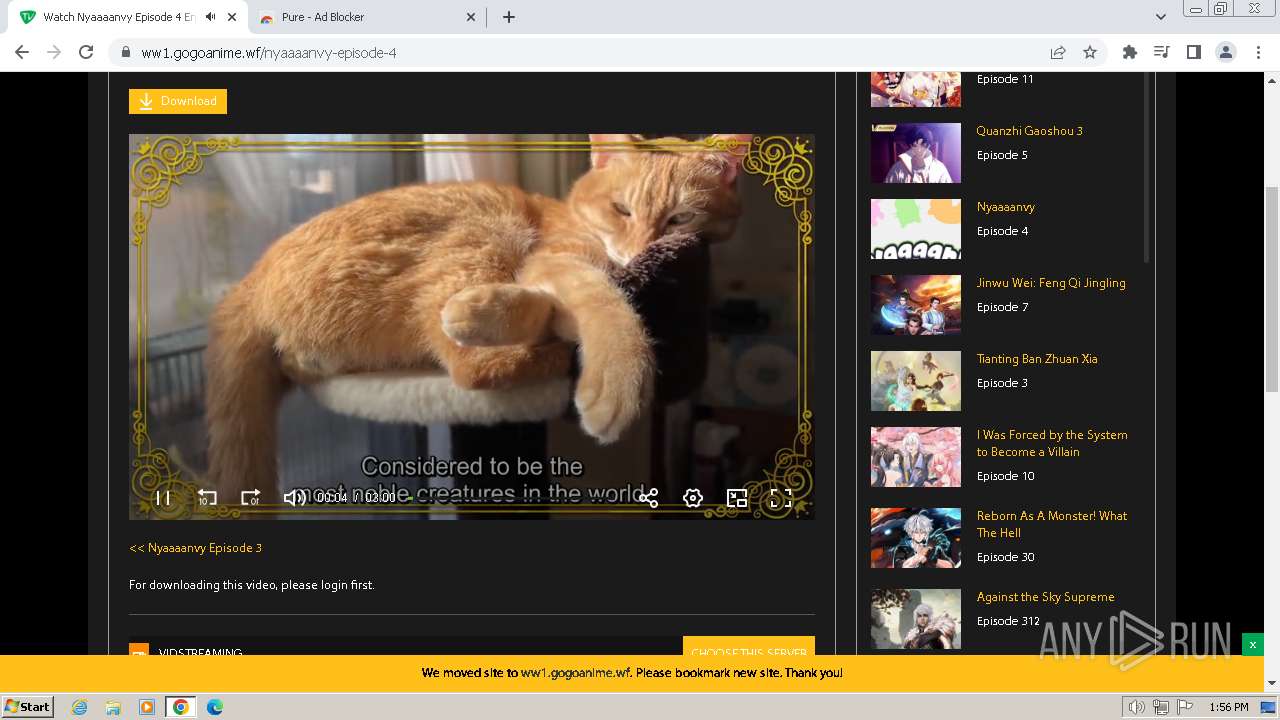
Task: Open Tianting Ban Zhuan Xia link
Action: tap(1037, 359)
